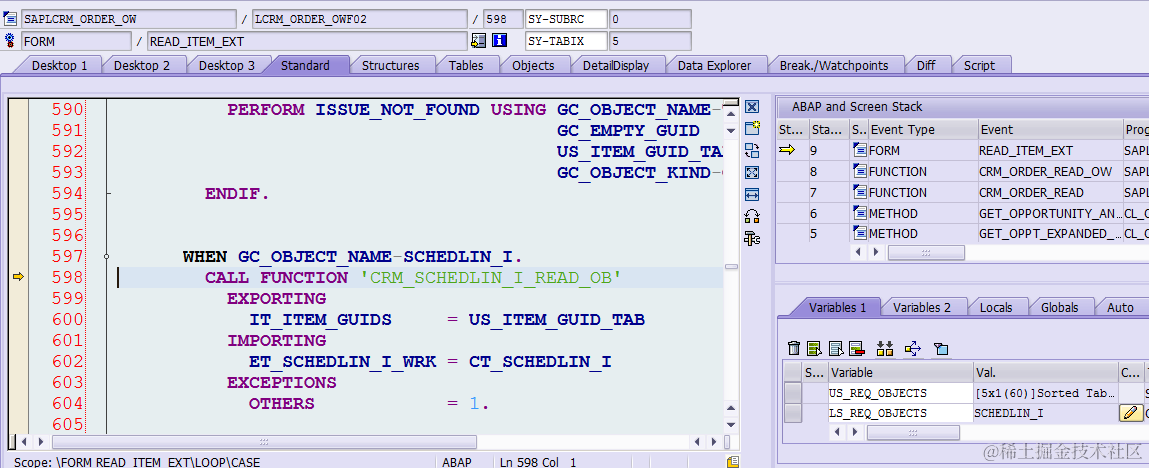Screen dimensions: 1149x468
Task: Open the tool Services wrench icon
Action: tap(752, 238)
